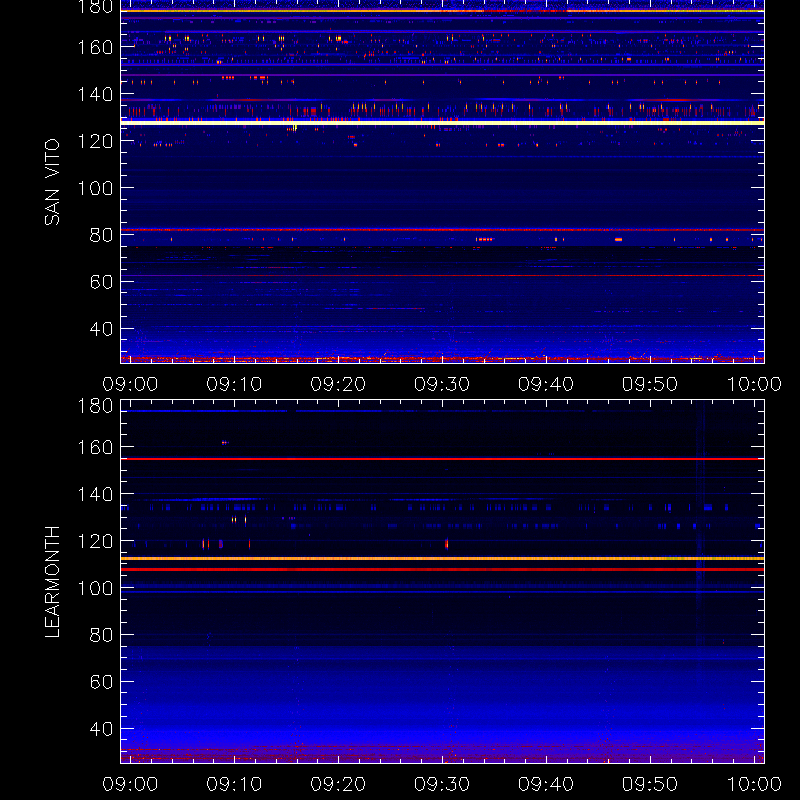Click 10:00 time label below San Vito plot
The height and width of the screenshot is (800, 800).
[754, 384]
